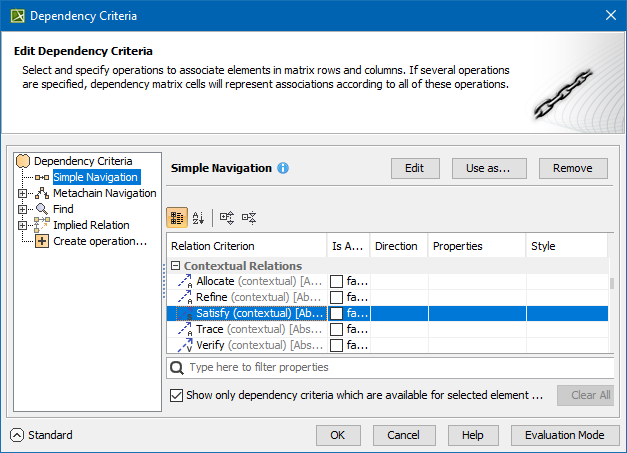Select Implied Relation in the tree
Screen dimensions: 627x453
(x=91, y=225)
